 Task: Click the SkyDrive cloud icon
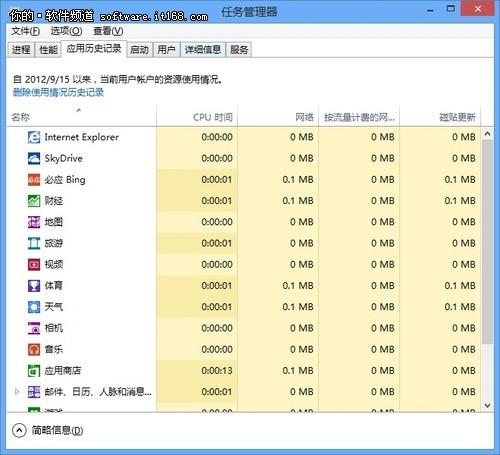pyautogui.click(x=34, y=158)
